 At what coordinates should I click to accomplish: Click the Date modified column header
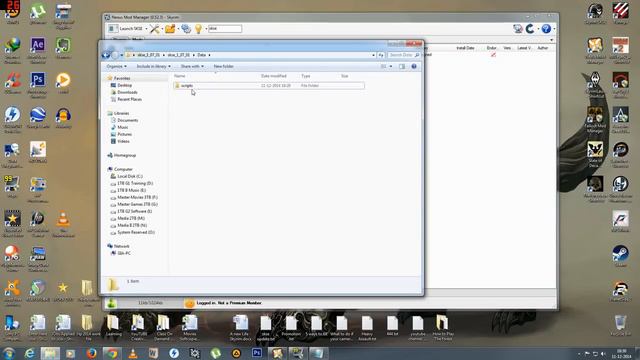click(273, 76)
